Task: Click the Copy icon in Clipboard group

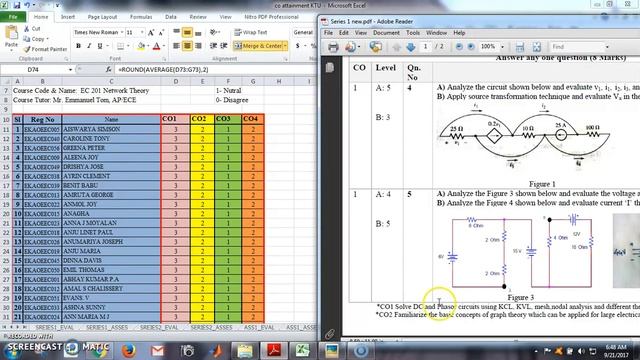Action: (x=27, y=39)
